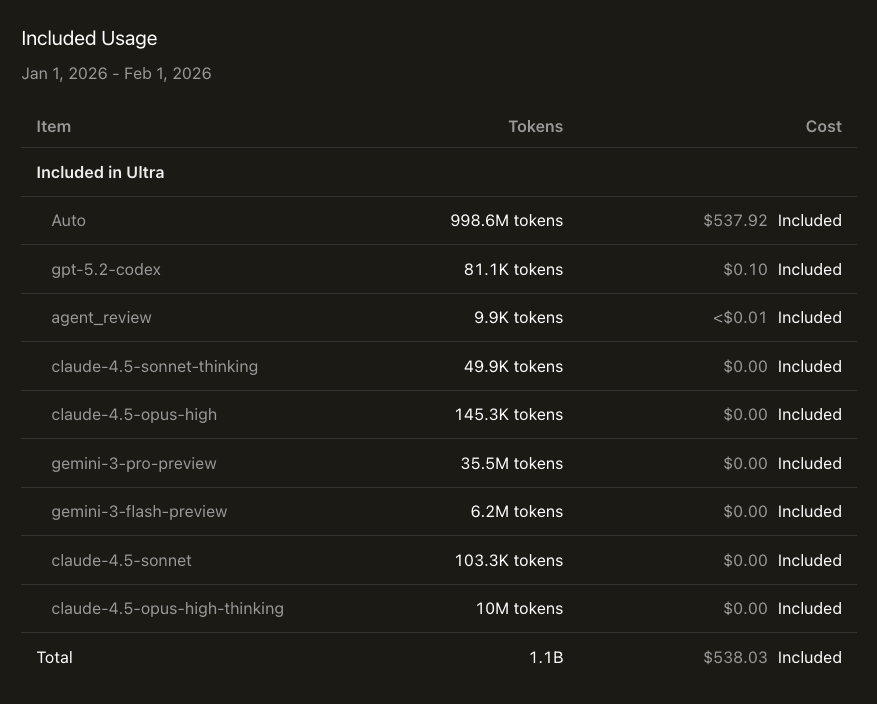Viewport: 877px width, 704px height.
Task: Click the claude-4.5-sonnet entry
Action: pos(121,560)
